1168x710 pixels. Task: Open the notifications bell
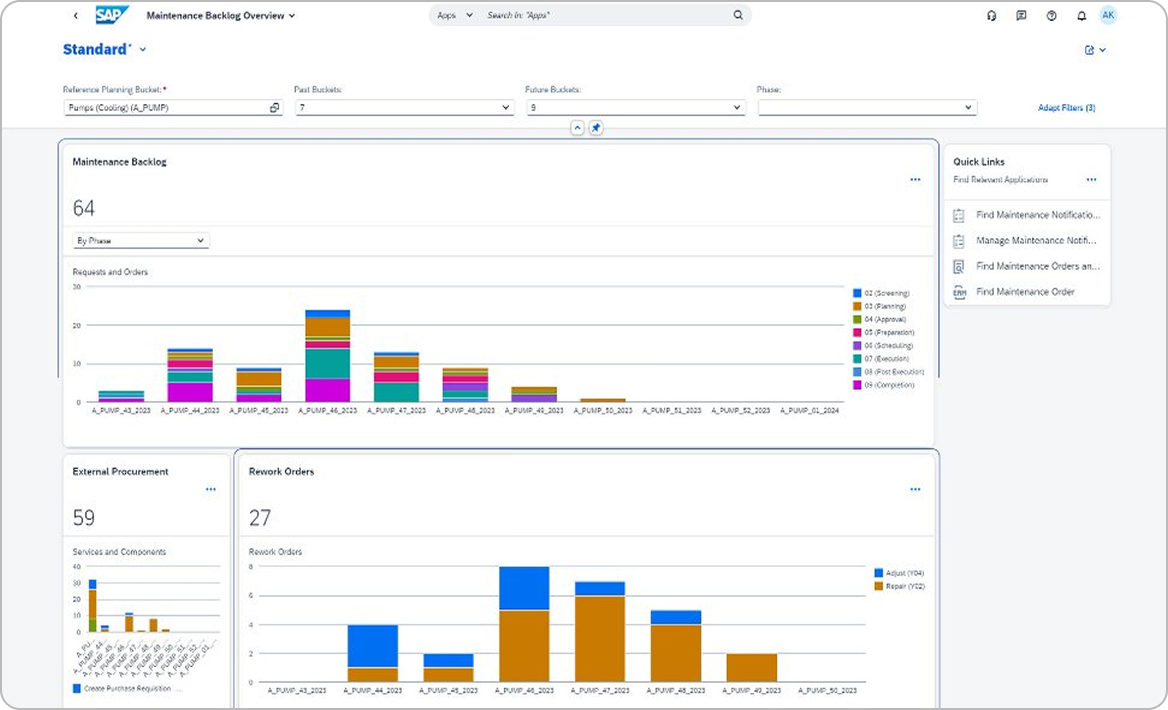pos(1081,16)
